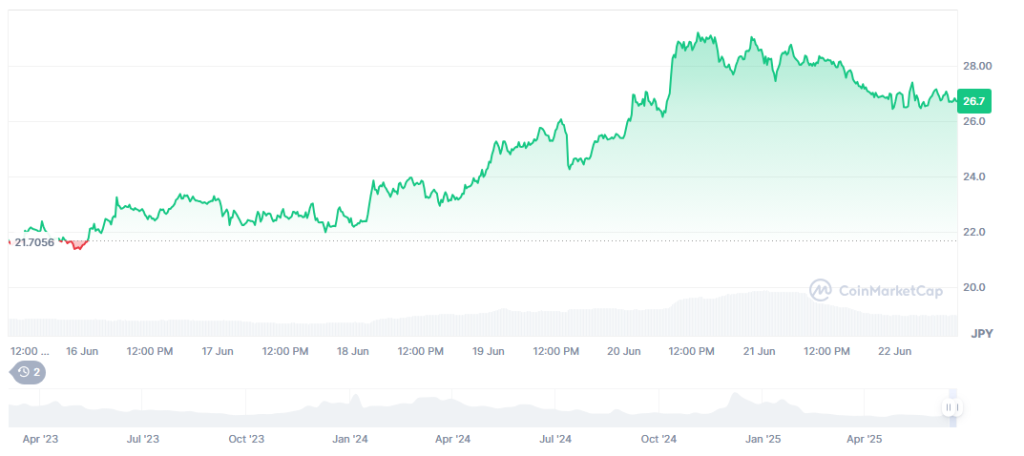
Task: Select the 20 Jun date on time axis
Action: click(x=624, y=351)
